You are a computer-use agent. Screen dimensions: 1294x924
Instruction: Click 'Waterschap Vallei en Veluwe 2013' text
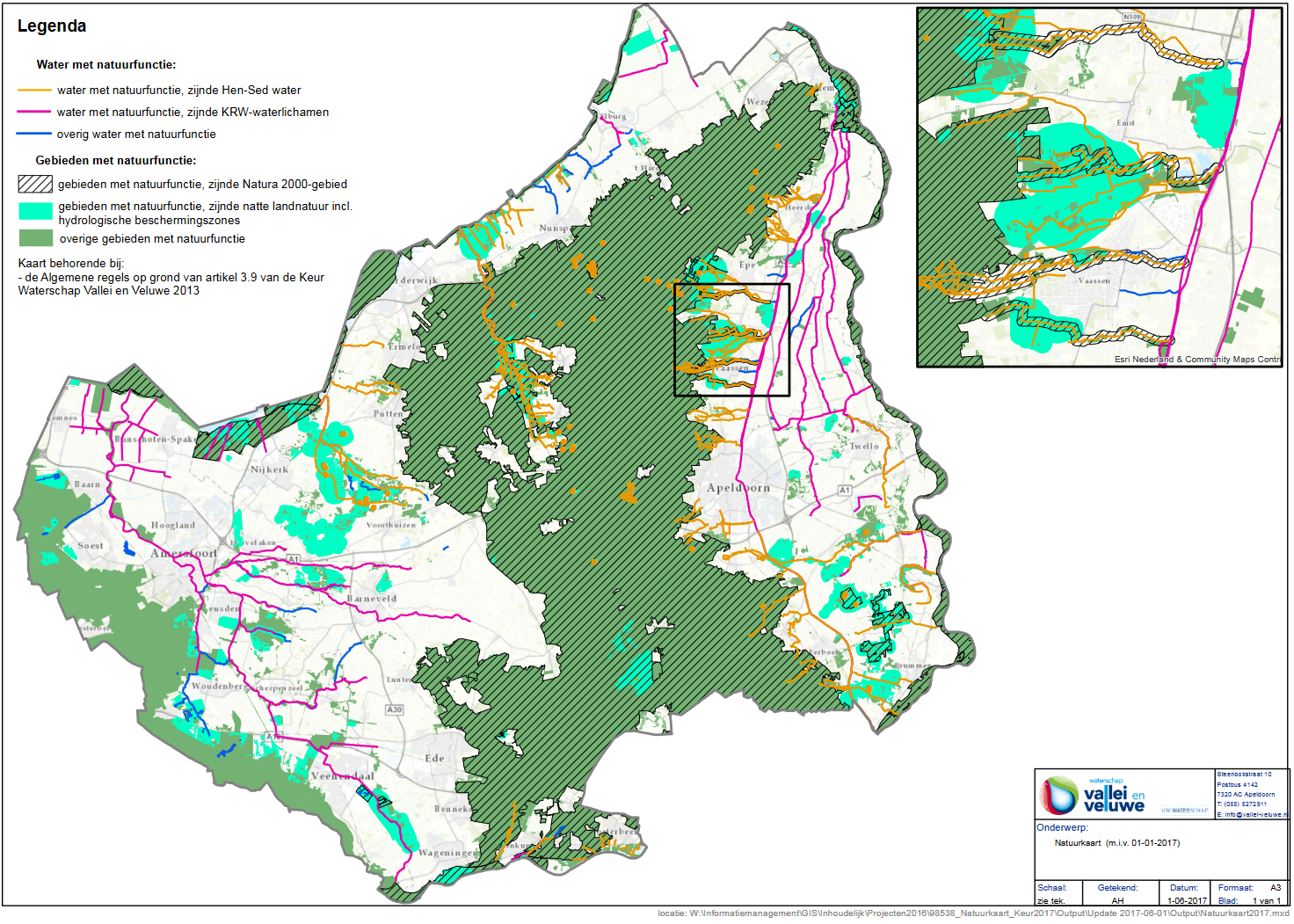tap(109, 291)
